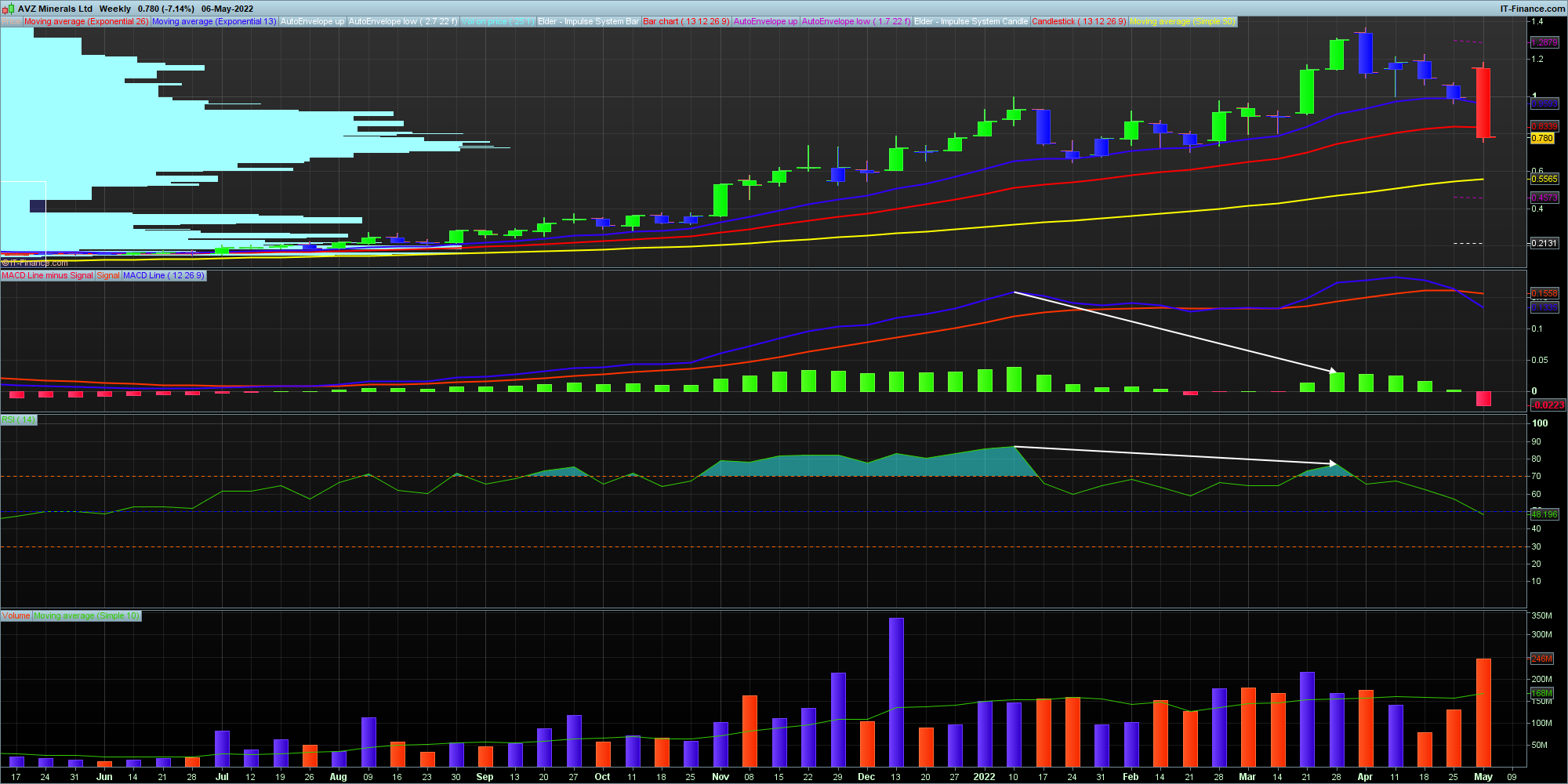
Task: Click the Moving average (Simple 50) label
Action: pyautogui.click(x=1182, y=22)
